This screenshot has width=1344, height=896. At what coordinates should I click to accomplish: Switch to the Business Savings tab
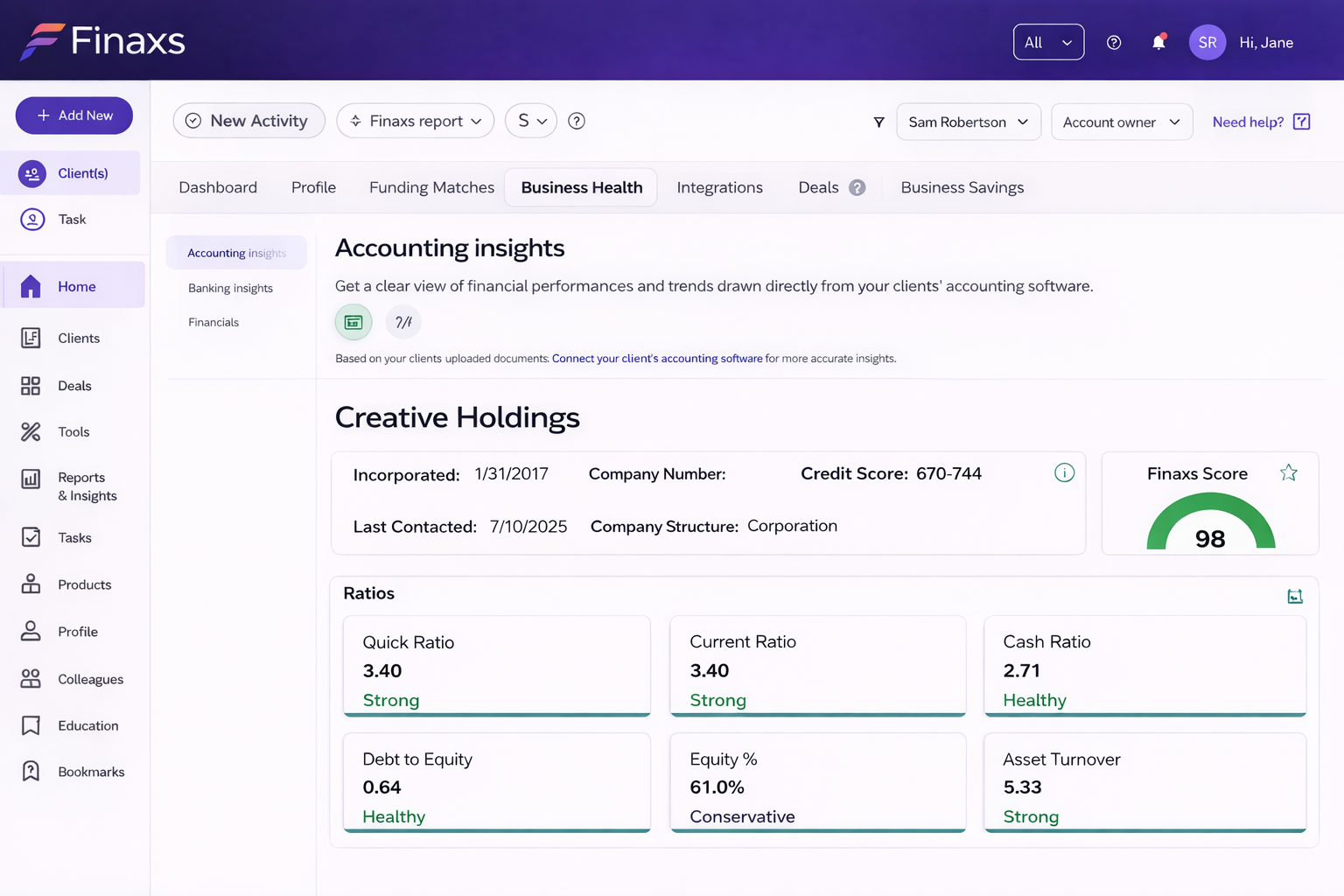click(x=962, y=187)
